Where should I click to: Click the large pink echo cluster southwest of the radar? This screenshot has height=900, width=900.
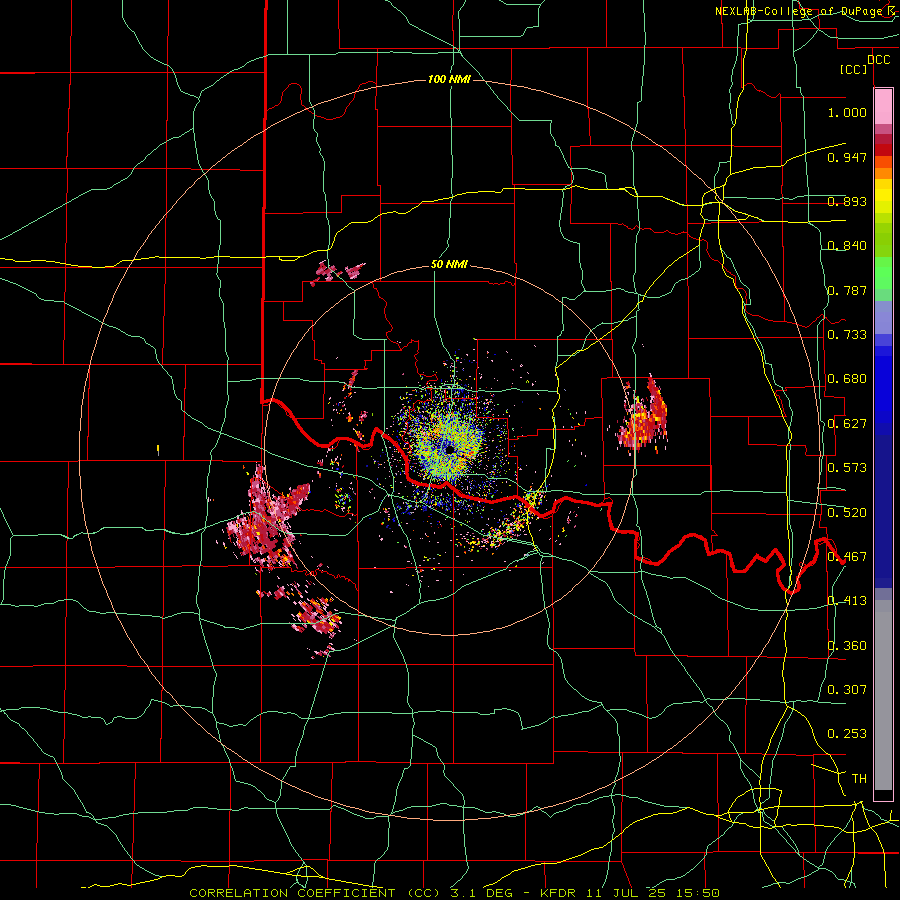pos(267,519)
